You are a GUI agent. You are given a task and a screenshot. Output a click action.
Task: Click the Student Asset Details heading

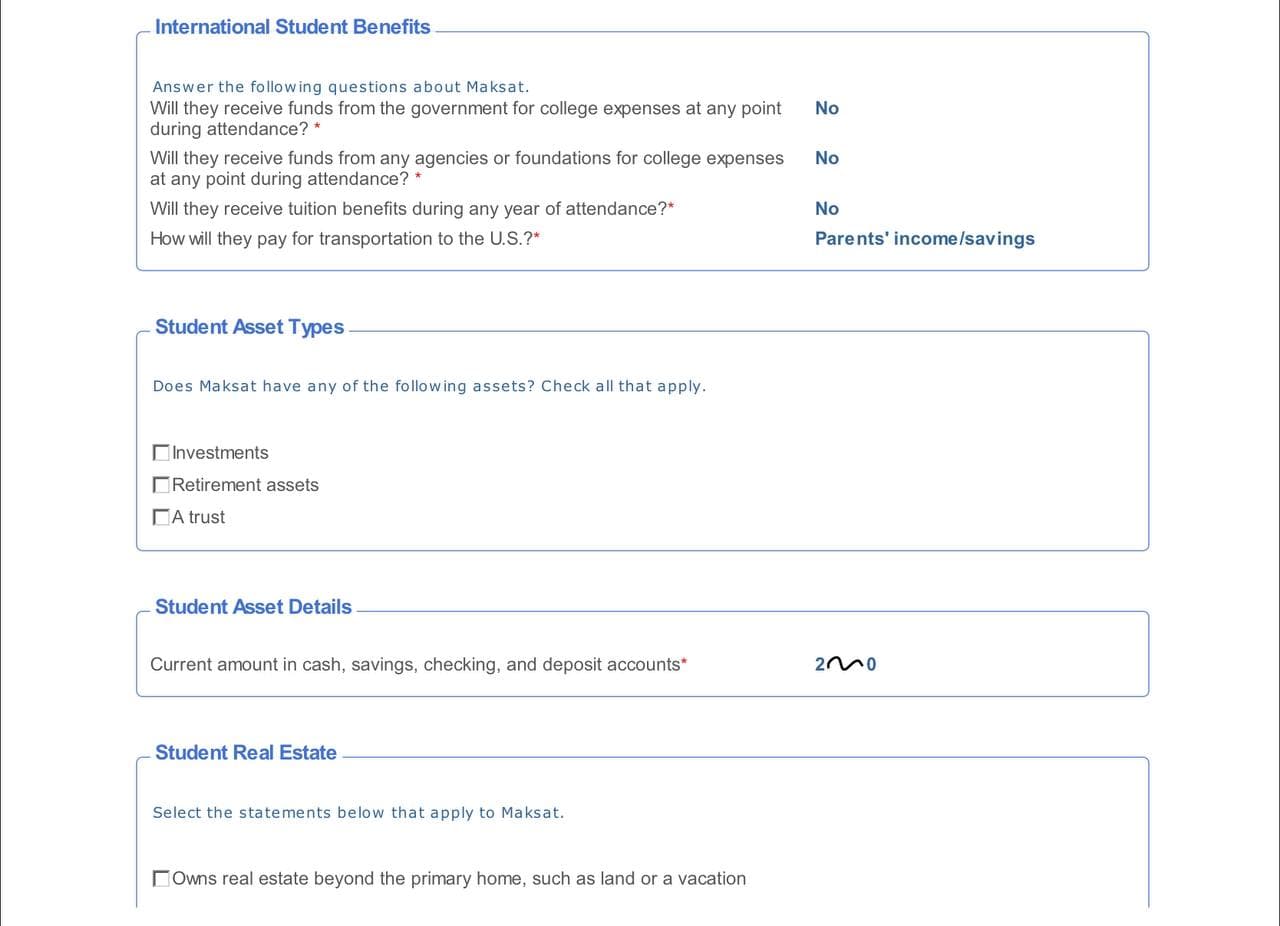253,607
